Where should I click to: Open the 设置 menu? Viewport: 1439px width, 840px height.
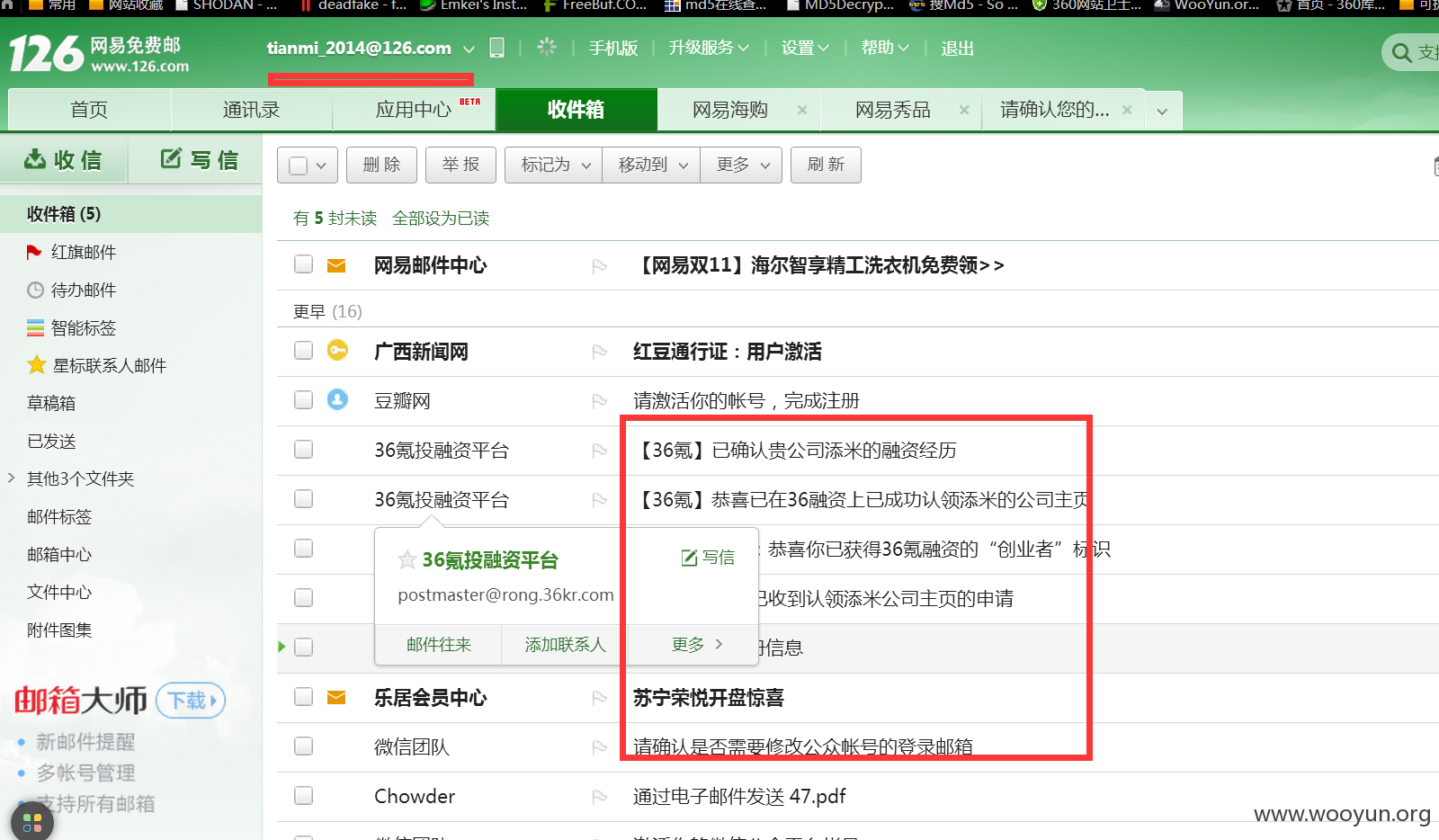tap(805, 48)
